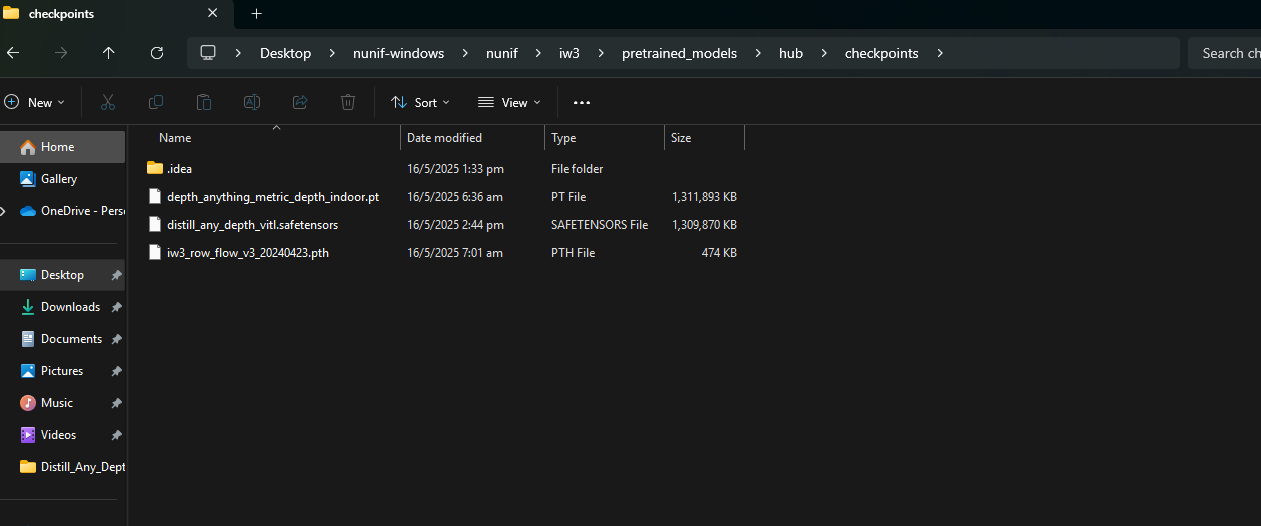1261x526 pixels.
Task: Click the Share icon in toolbar
Action: (x=300, y=102)
